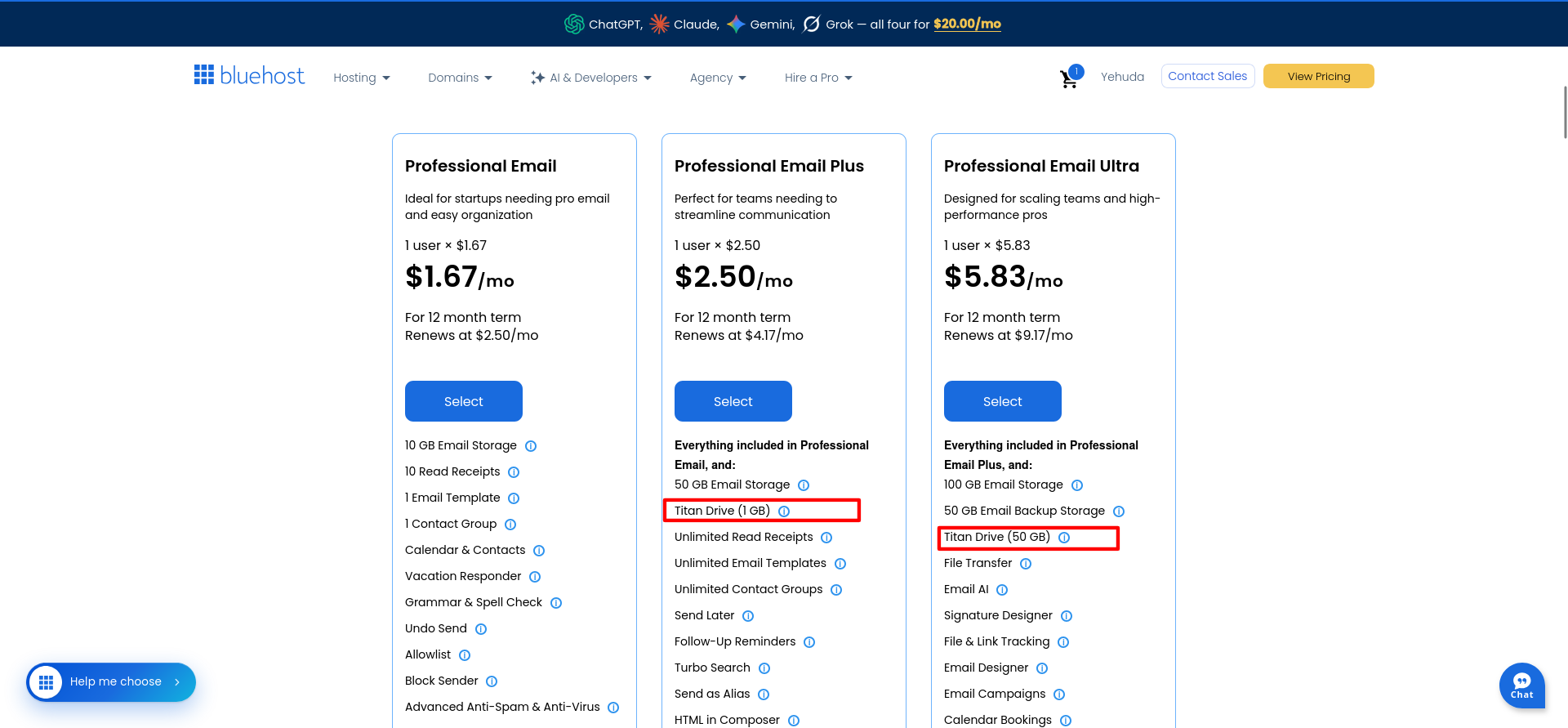Click info icon beside Send as Alias
1568x728 pixels.
click(x=764, y=695)
